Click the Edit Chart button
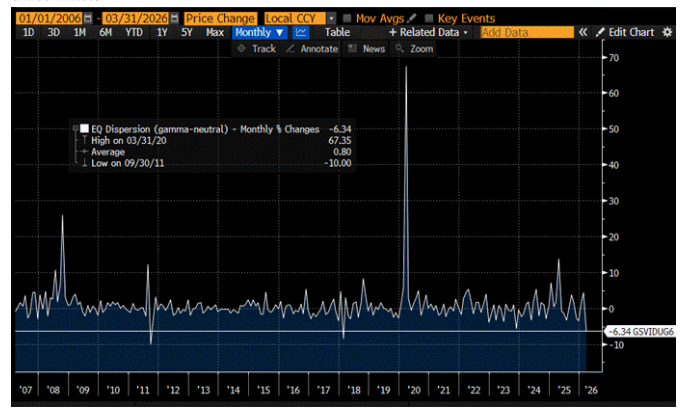 (625, 33)
